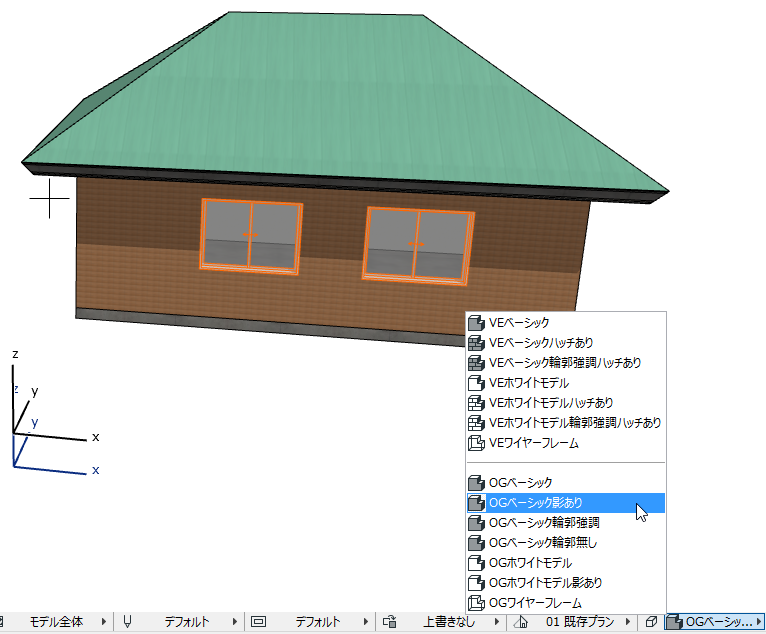Select OGホワイトモデル影あり style
766x634 pixels.
pyautogui.click(x=566, y=583)
